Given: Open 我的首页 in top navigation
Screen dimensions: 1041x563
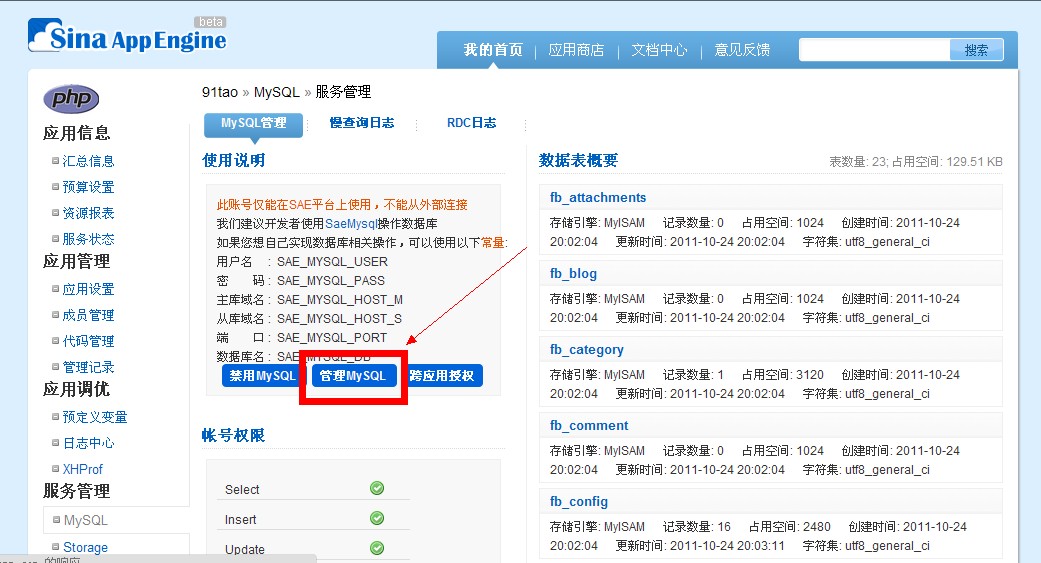Looking at the screenshot, I should [493, 50].
